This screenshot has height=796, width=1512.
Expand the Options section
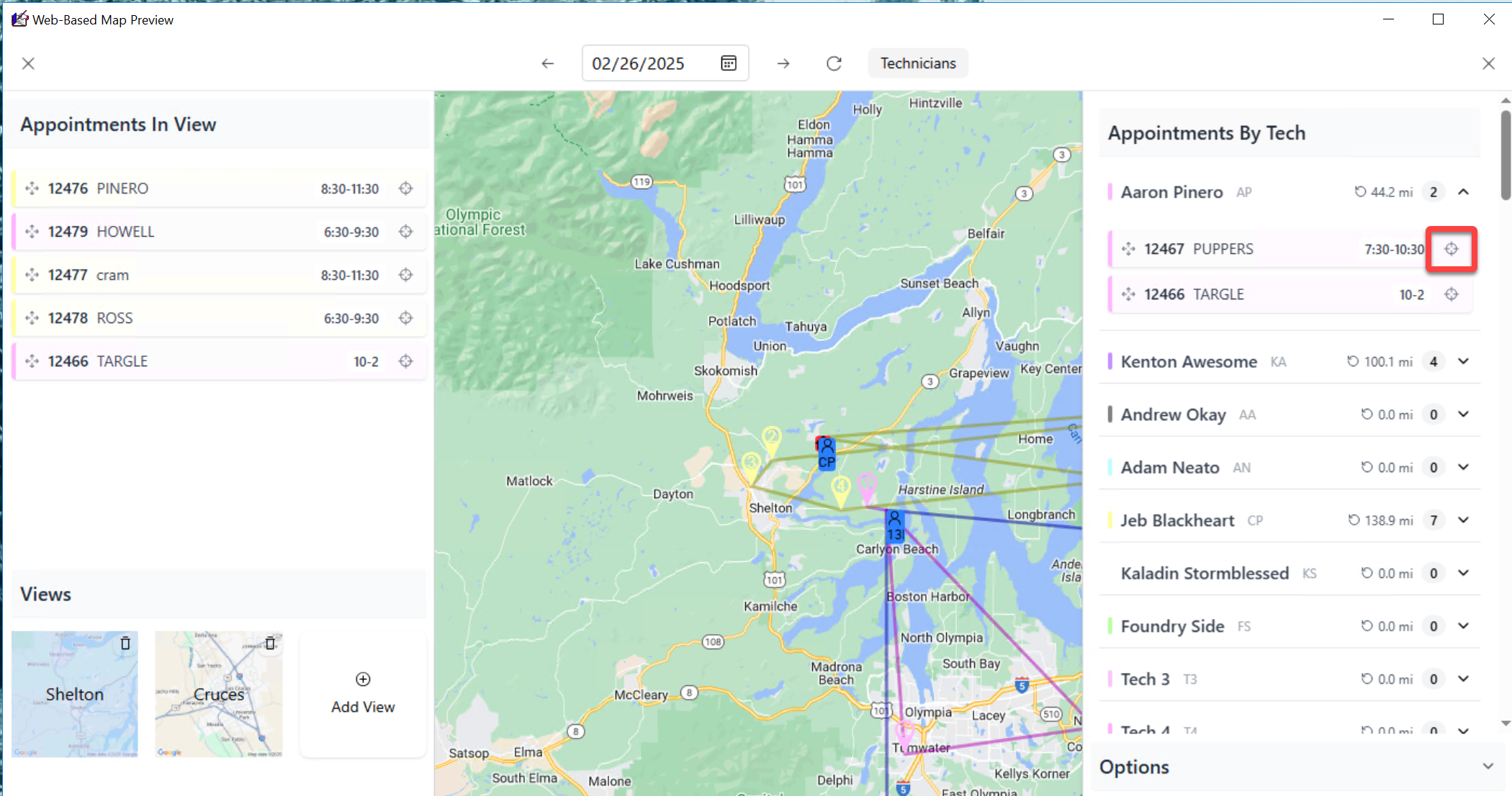point(1488,766)
